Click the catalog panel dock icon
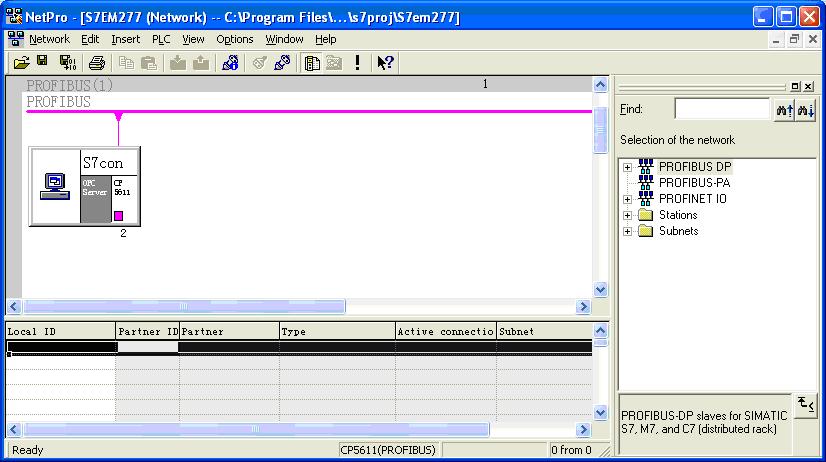826x462 pixels. click(x=795, y=86)
